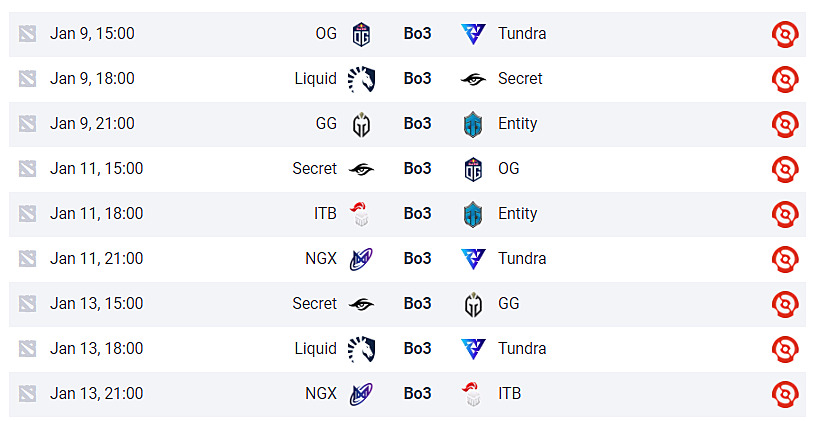Click Liquid horse logo in Jan 9 18:00 match
822x421 pixels.
point(361,79)
